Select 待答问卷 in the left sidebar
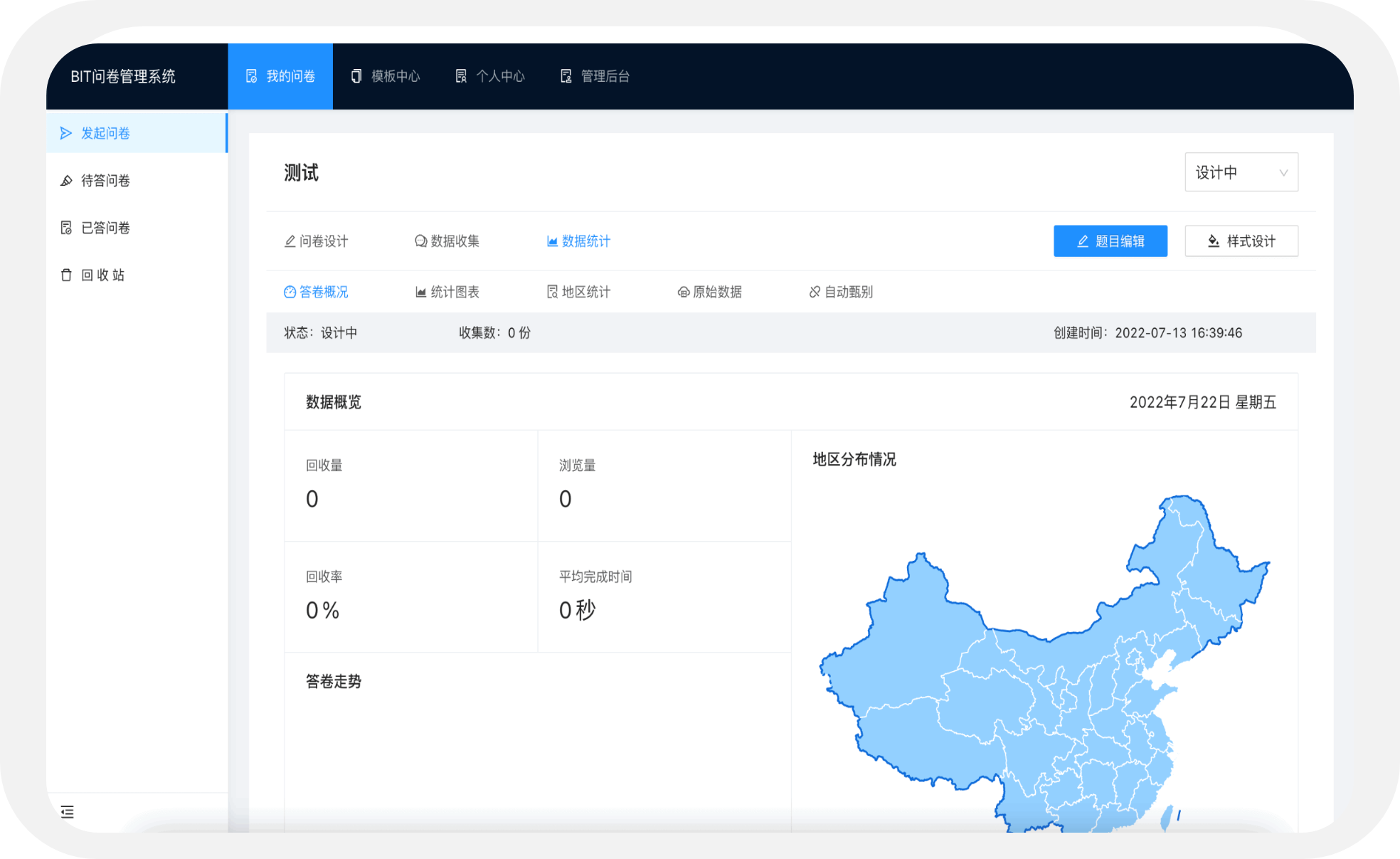Image resolution: width=1400 pixels, height=859 pixels. coord(107,180)
